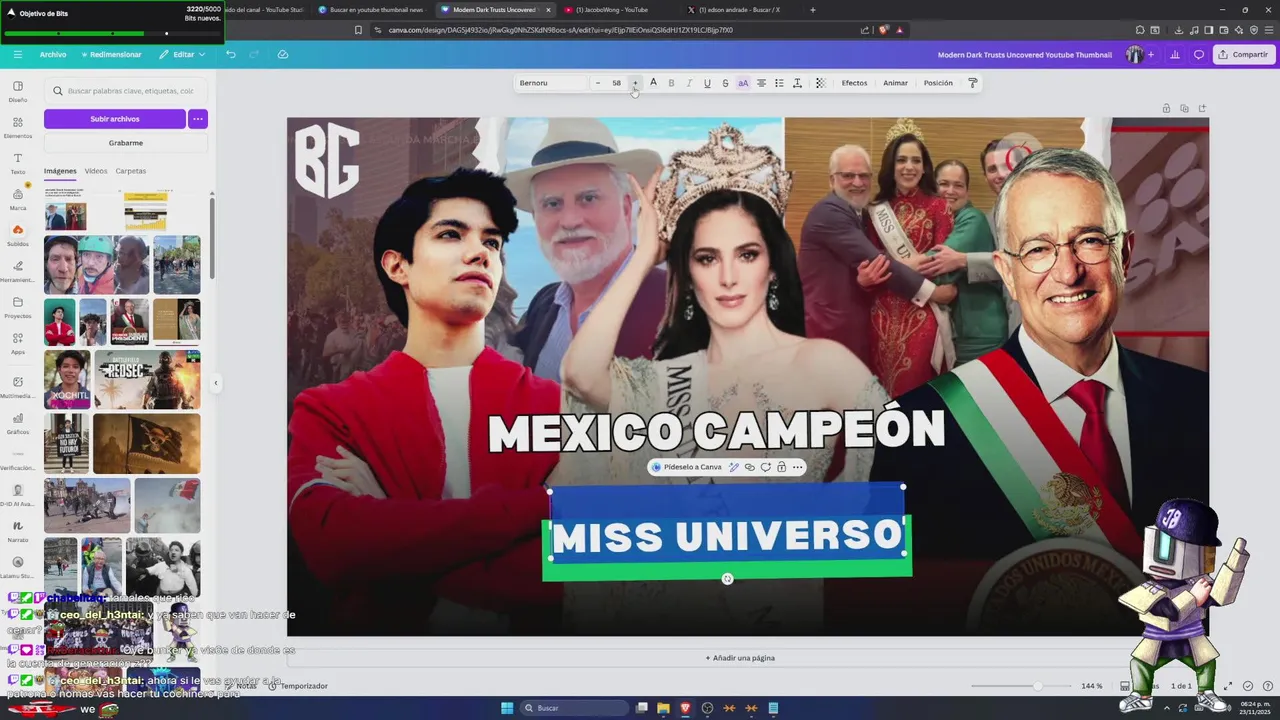Click Añadir una página
Image resolution: width=1280 pixels, height=720 pixels.
coord(740,658)
